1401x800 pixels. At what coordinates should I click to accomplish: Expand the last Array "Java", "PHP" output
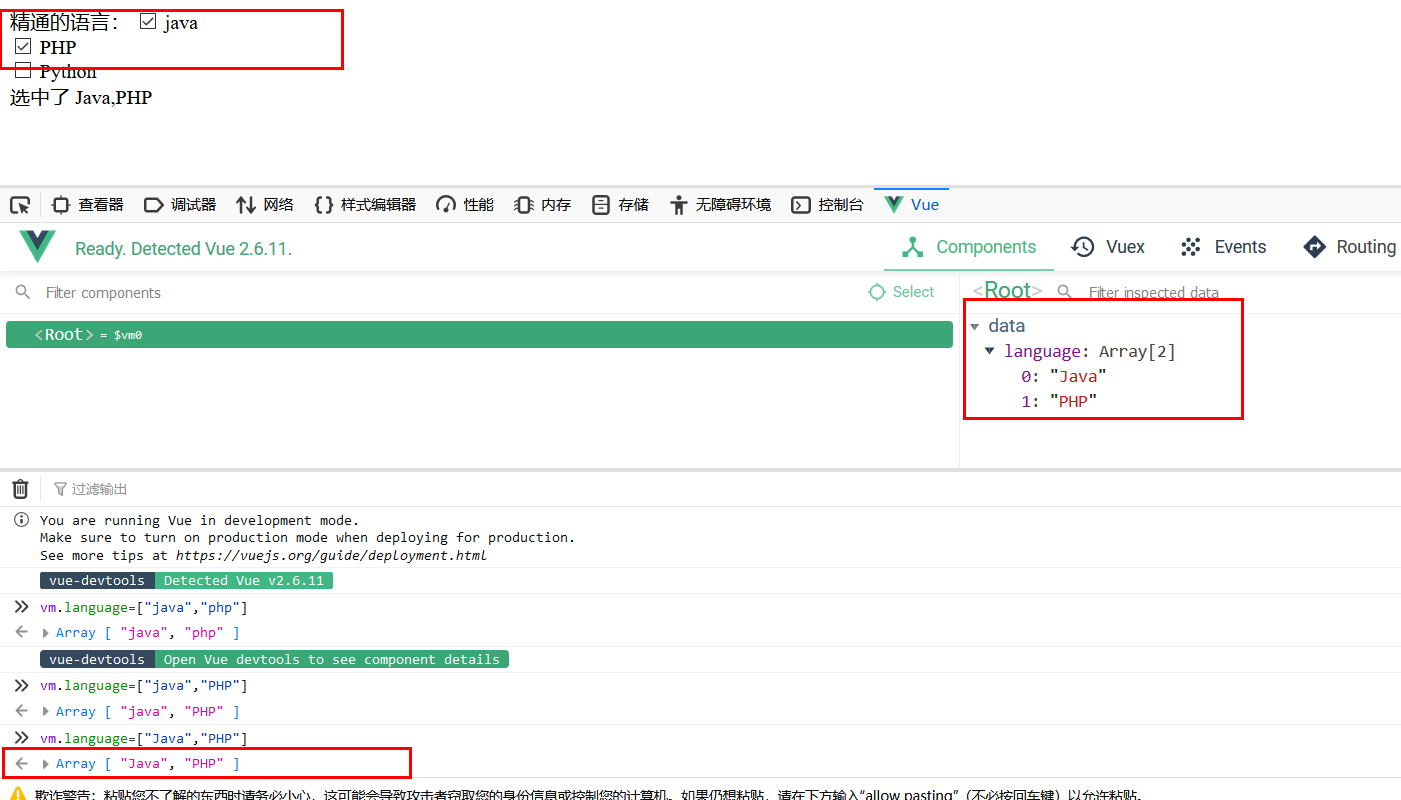[45, 764]
